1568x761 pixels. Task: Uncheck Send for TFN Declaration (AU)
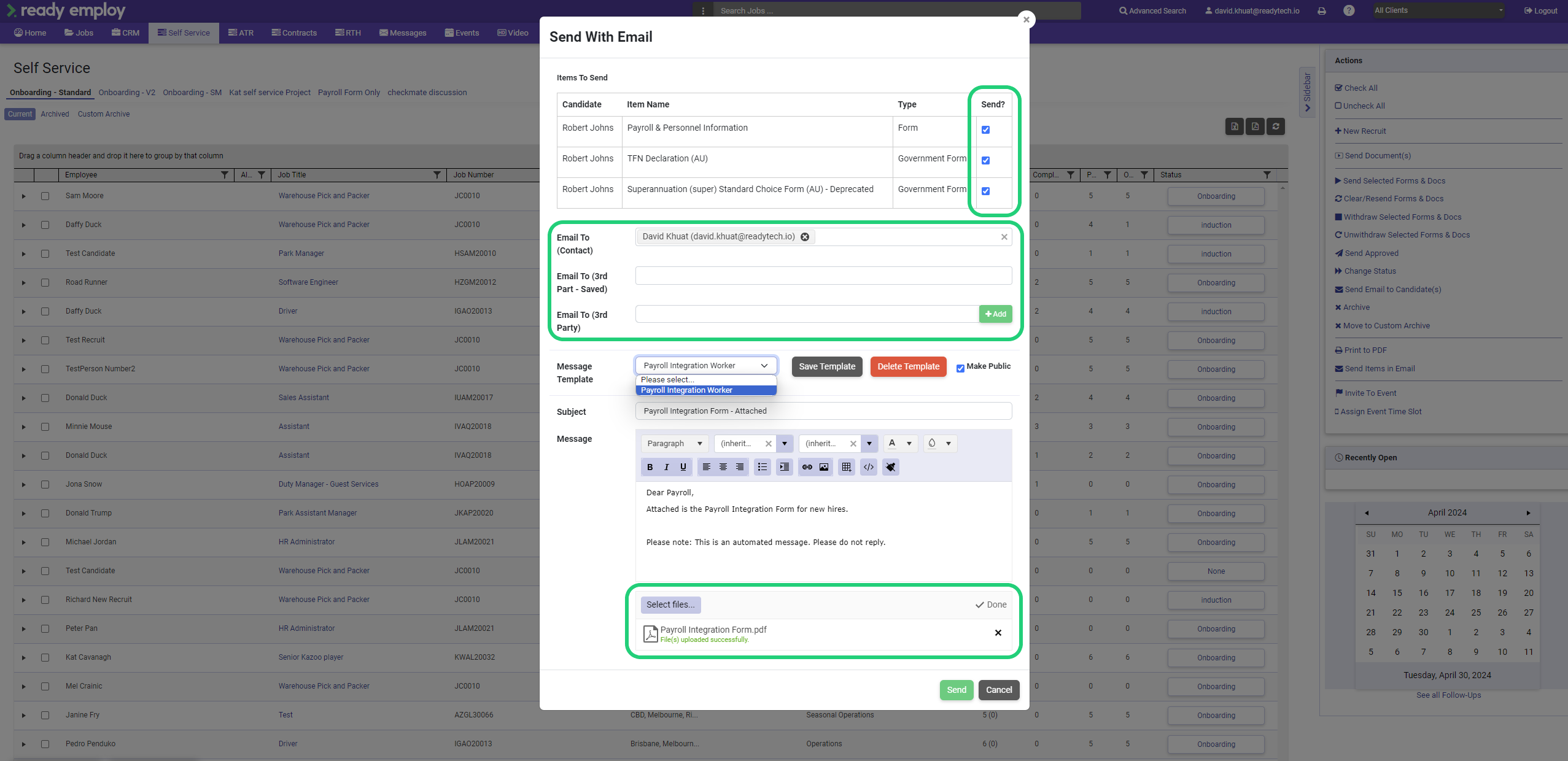coord(985,161)
